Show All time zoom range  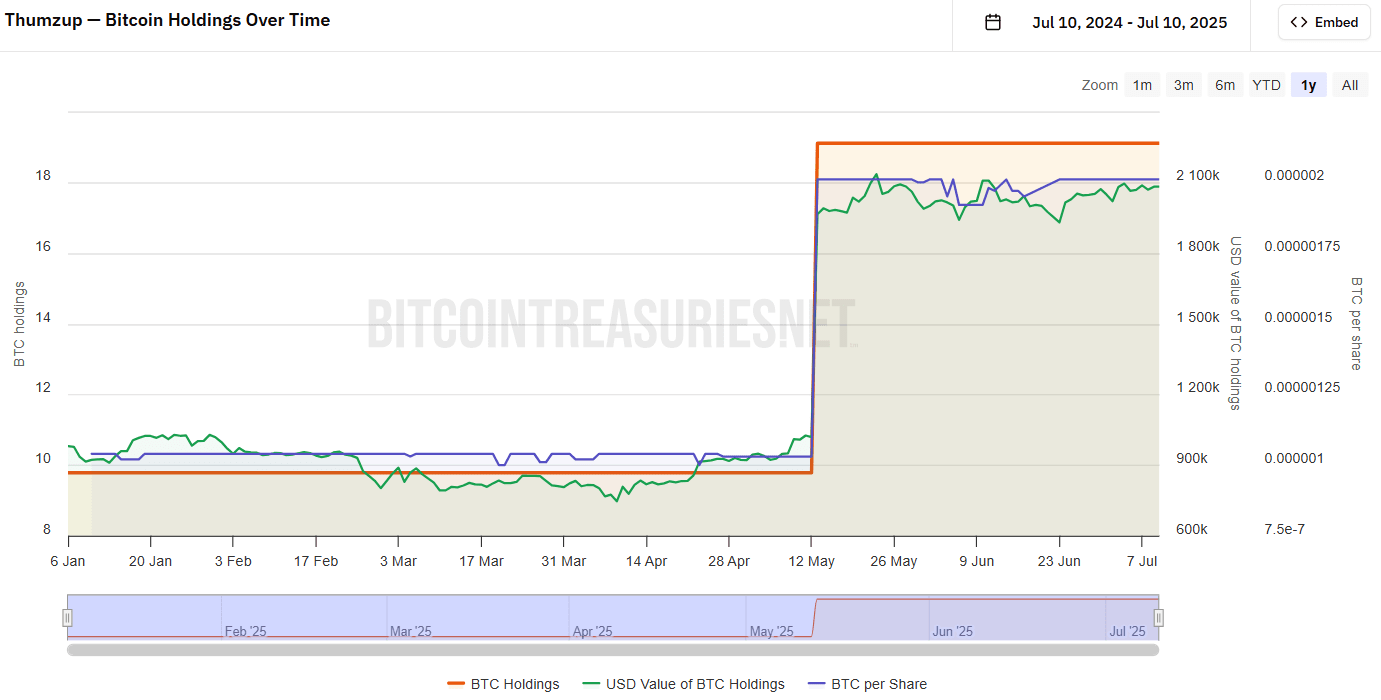pyautogui.click(x=1350, y=85)
